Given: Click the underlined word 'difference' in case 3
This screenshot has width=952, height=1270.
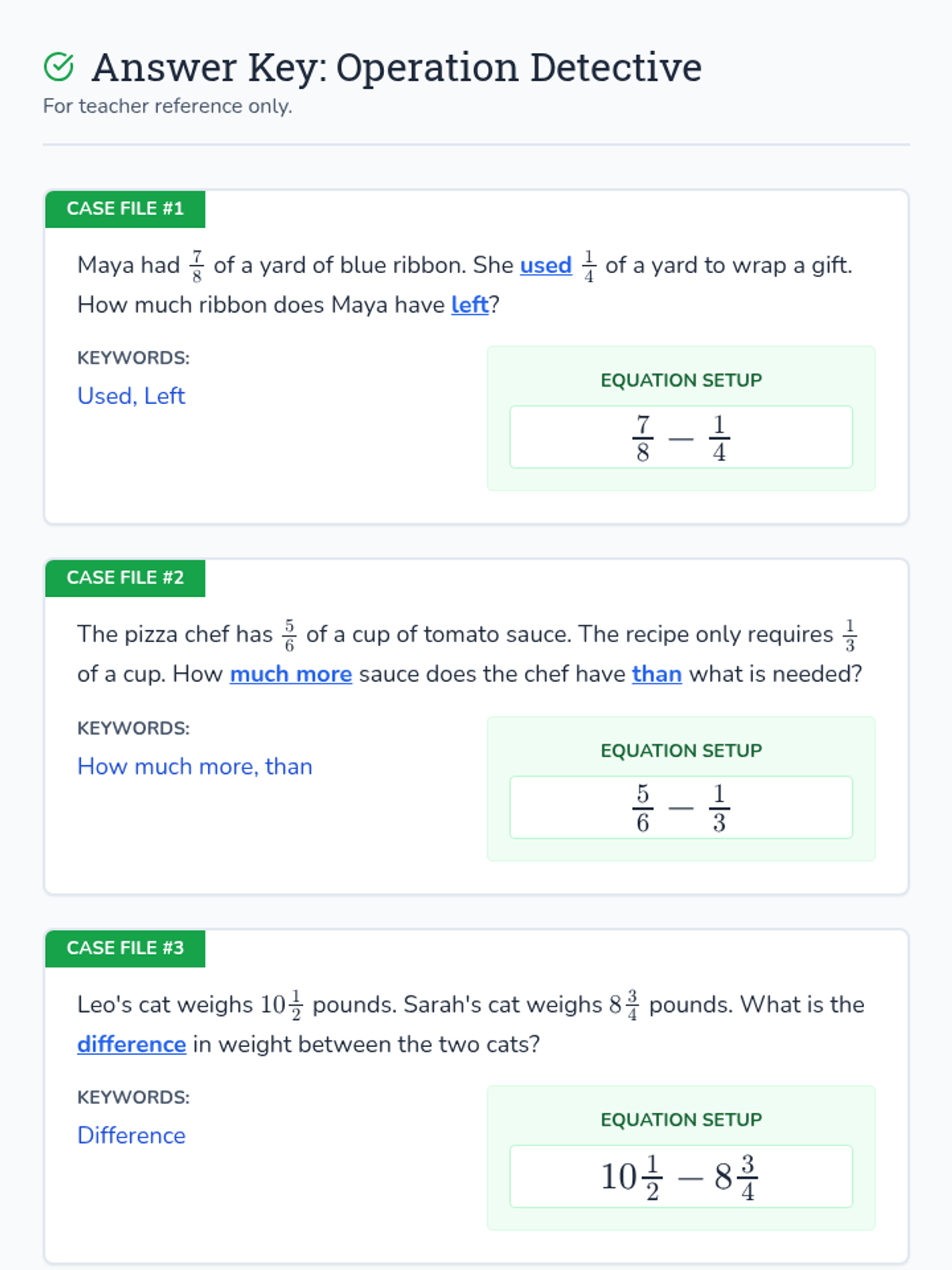Looking at the screenshot, I should point(132,1044).
